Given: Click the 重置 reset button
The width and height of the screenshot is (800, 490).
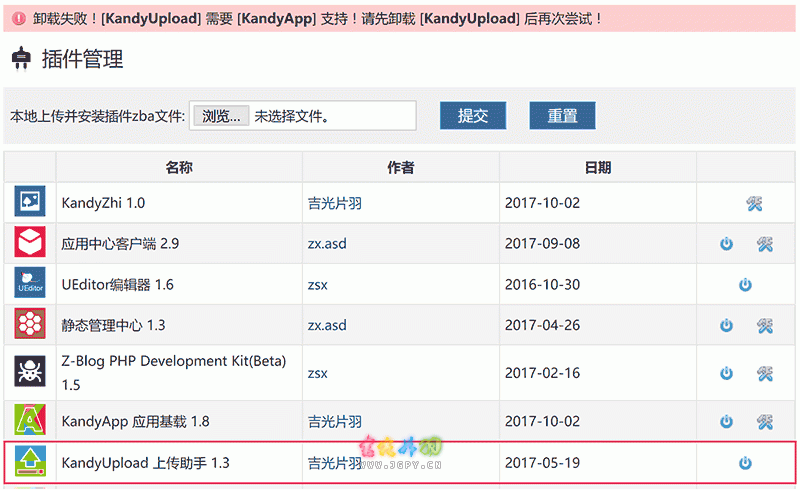Looking at the screenshot, I should coord(562,115).
